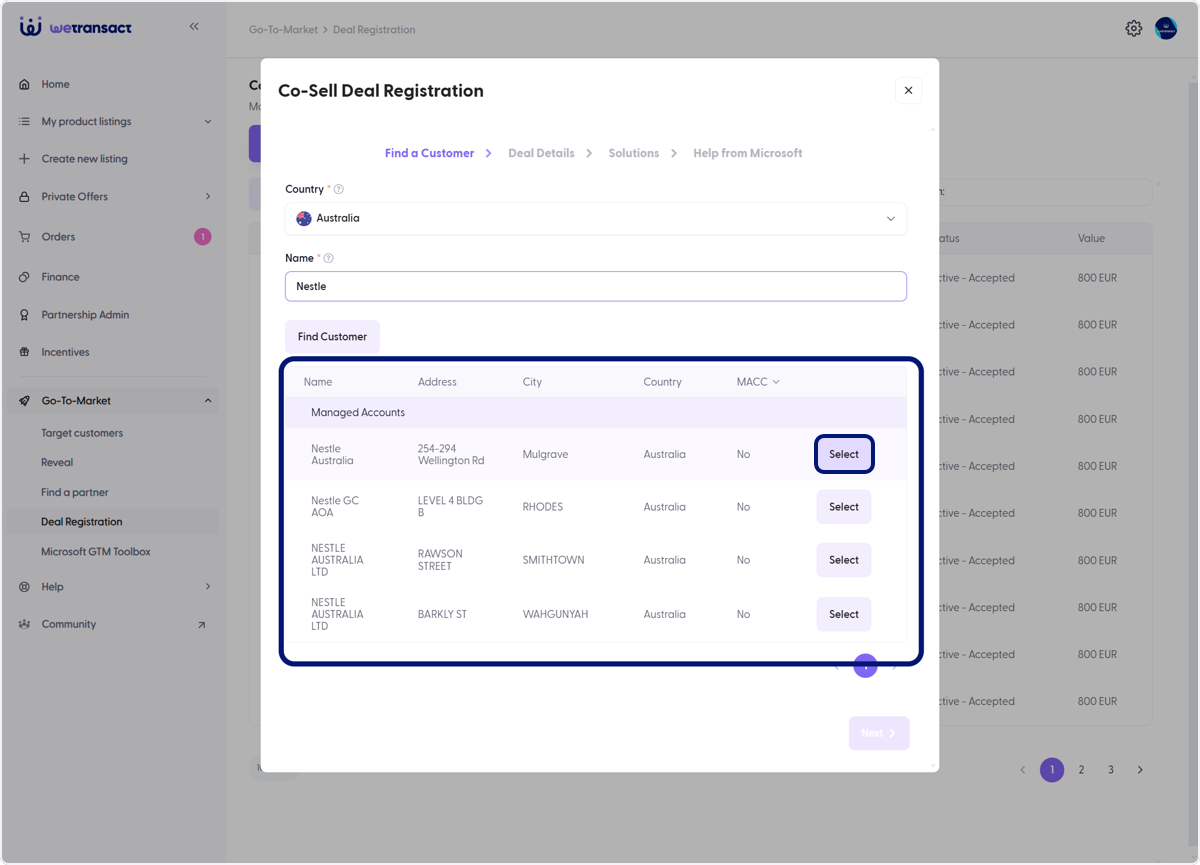
Task: Click the Go-To-Market rocket icon
Action: coord(25,401)
